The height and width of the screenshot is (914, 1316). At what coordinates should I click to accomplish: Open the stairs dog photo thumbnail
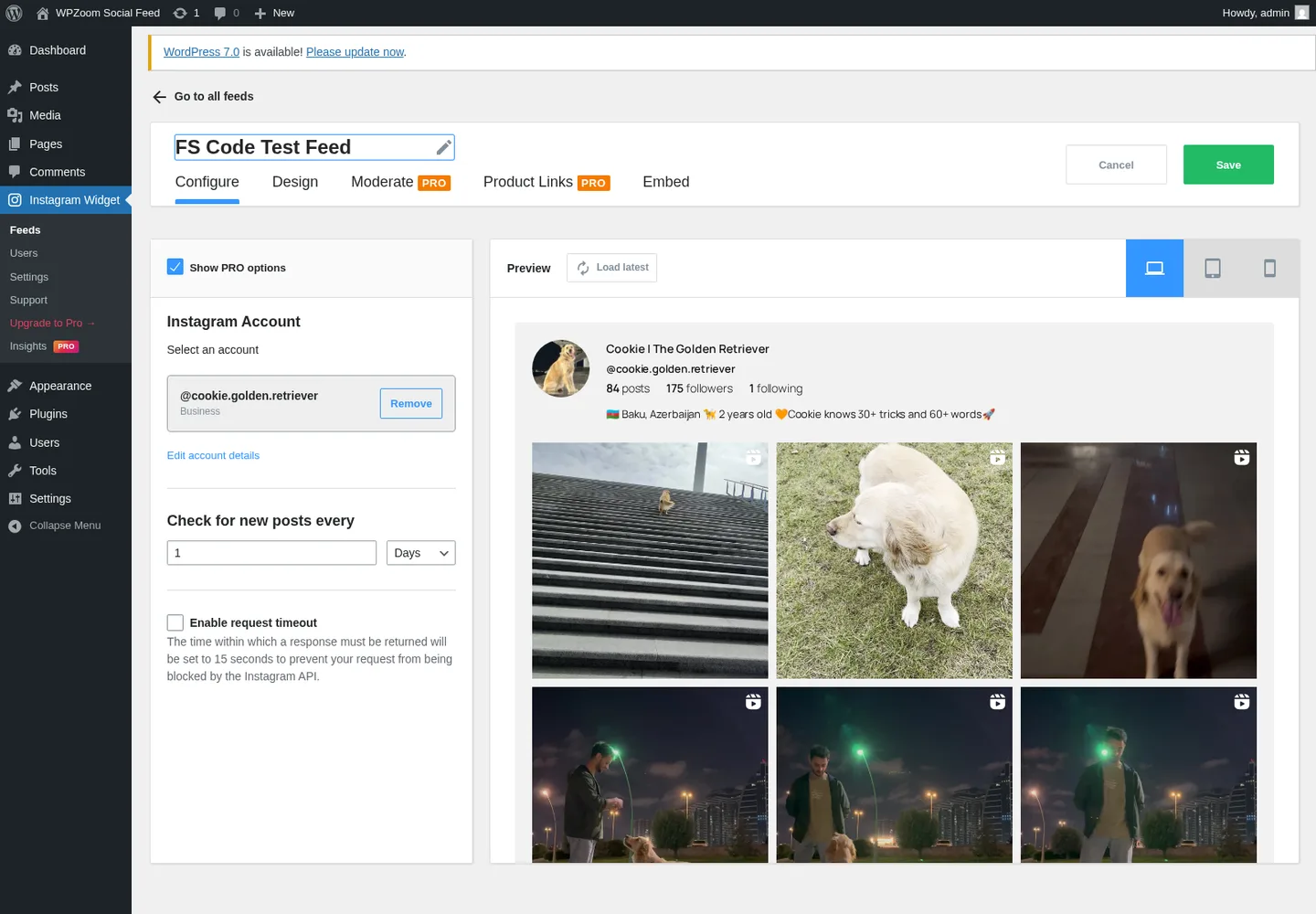[650, 560]
